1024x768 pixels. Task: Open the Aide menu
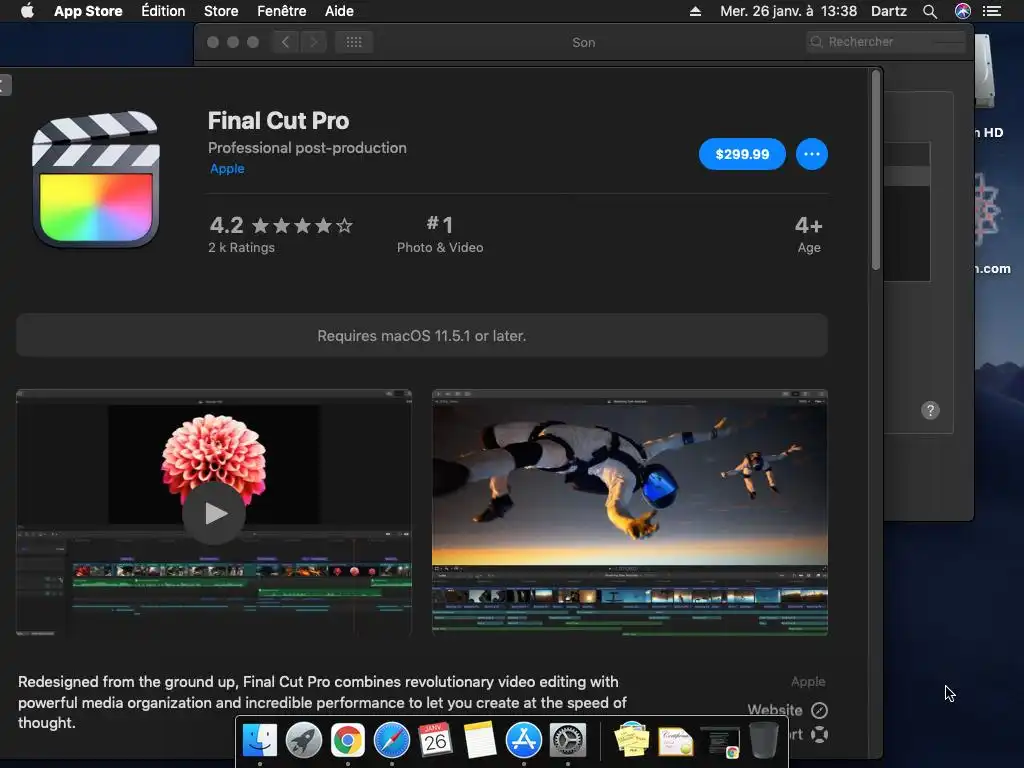pyautogui.click(x=339, y=11)
